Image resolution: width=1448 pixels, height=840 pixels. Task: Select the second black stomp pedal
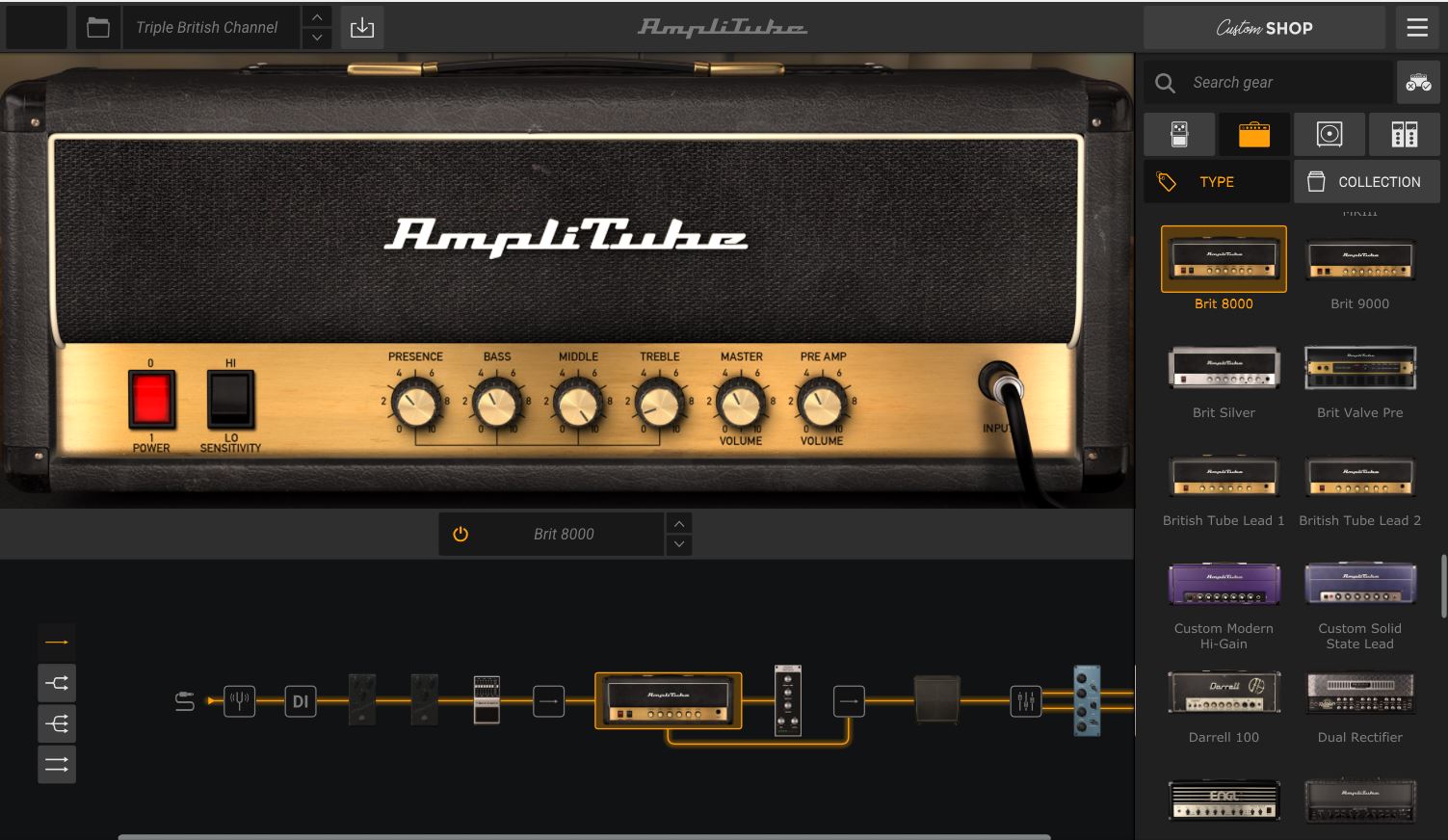[x=425, y=699]
